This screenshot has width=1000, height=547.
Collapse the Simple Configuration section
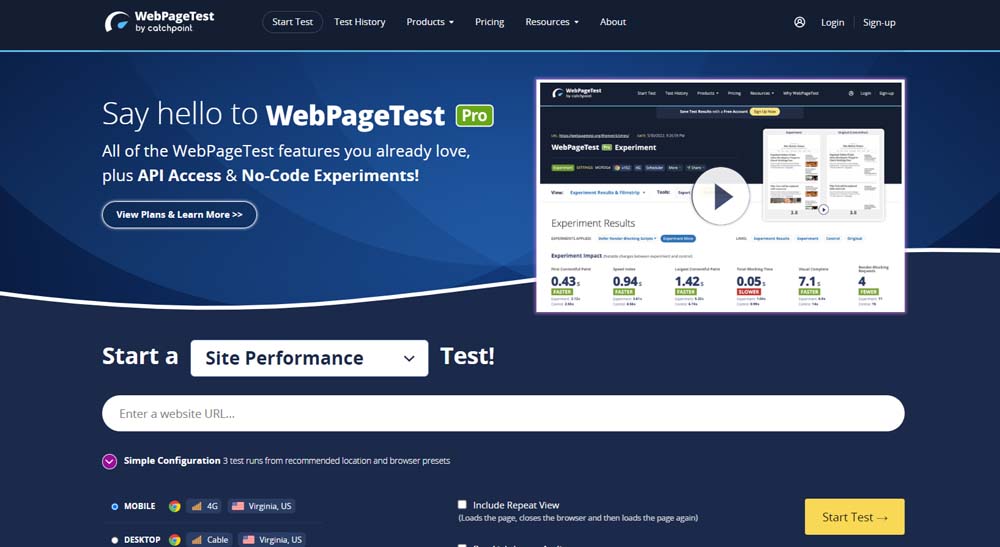coord(109,461)
